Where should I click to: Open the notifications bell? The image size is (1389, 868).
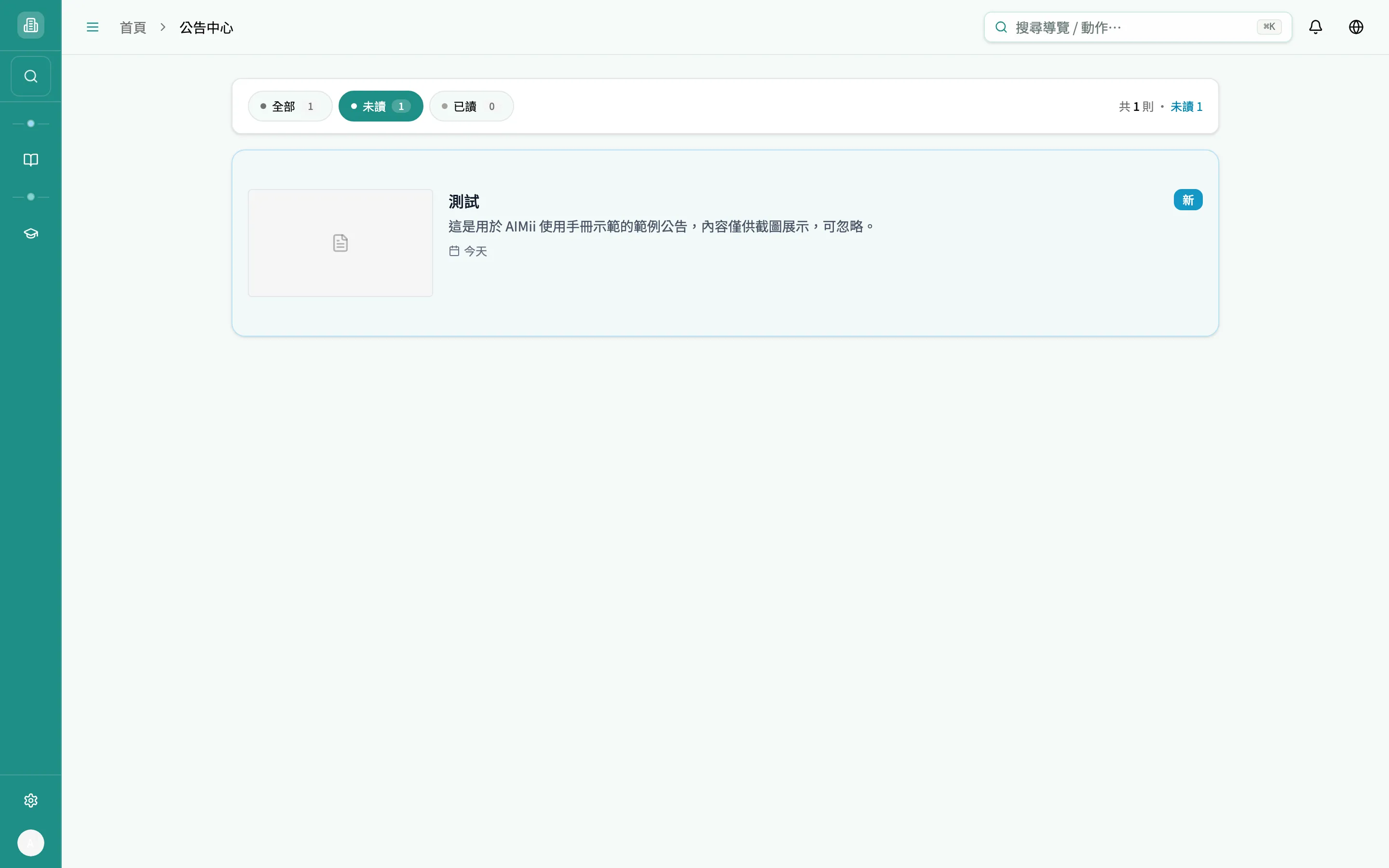pyautogui.click(x=1316, y=27)
